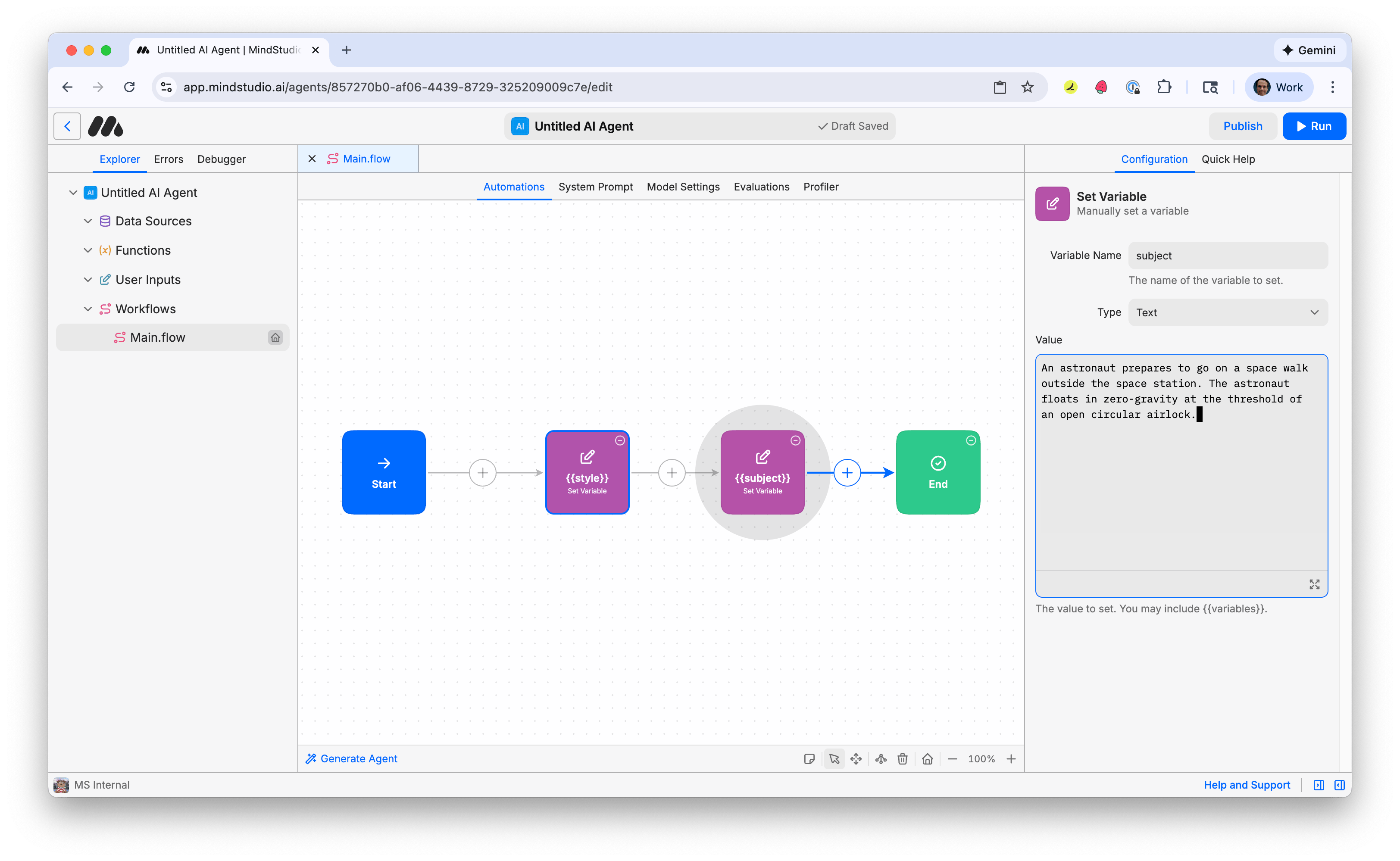Collapse the Workflows section

pyautogui.click(x=87, y=309)
